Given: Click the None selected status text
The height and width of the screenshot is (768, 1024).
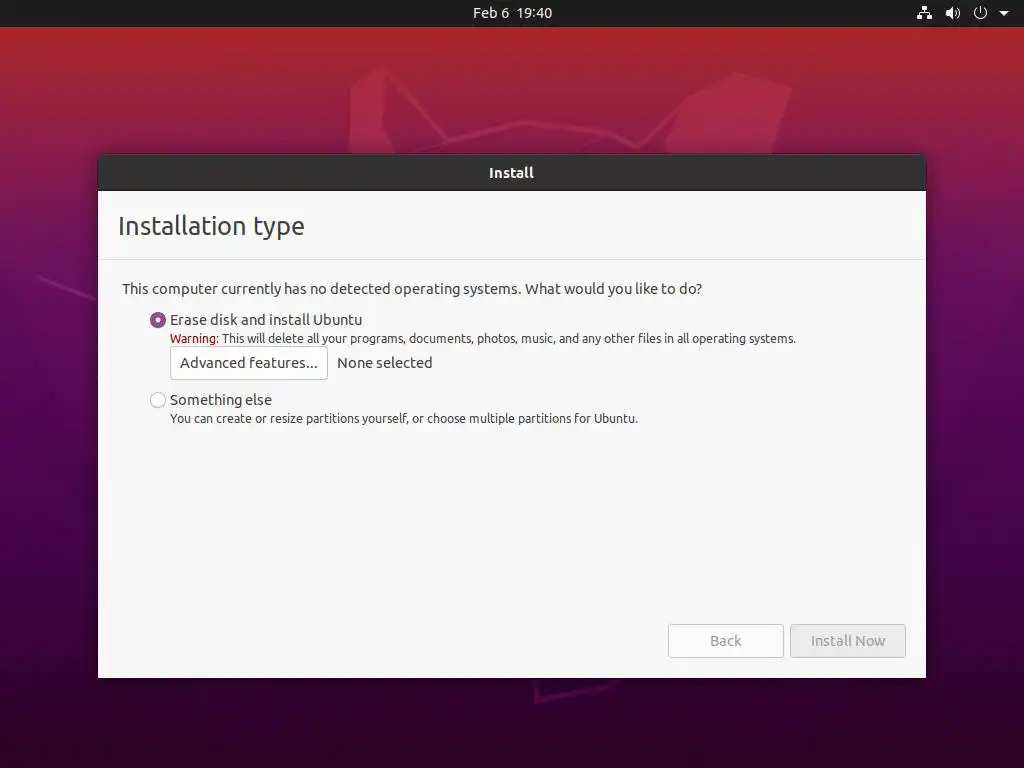Looking at the screenshot, I should pos(385,363).
